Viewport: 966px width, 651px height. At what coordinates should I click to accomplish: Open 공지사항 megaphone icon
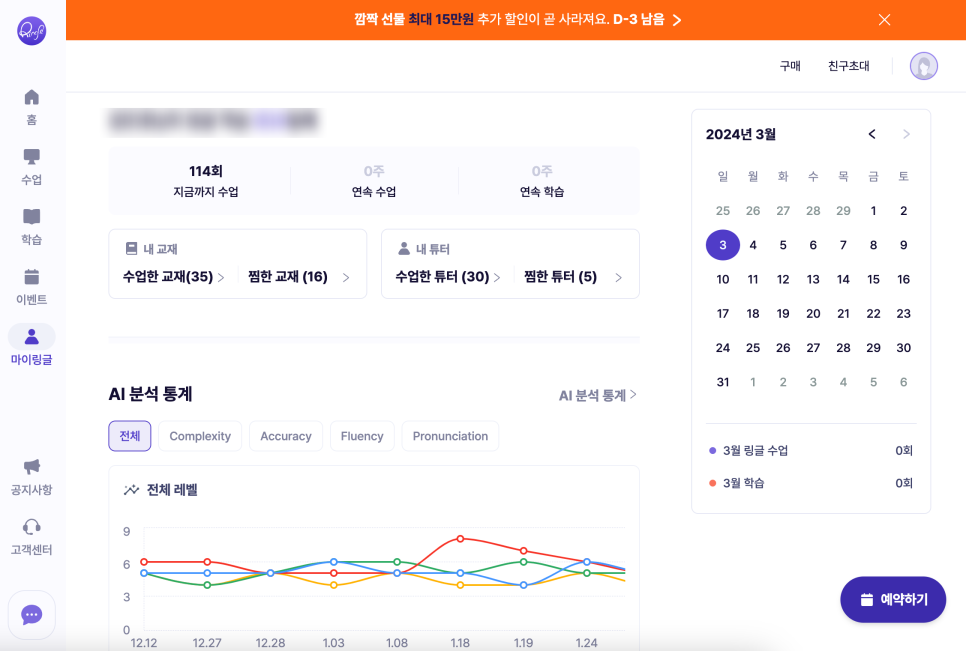(31, 467)
